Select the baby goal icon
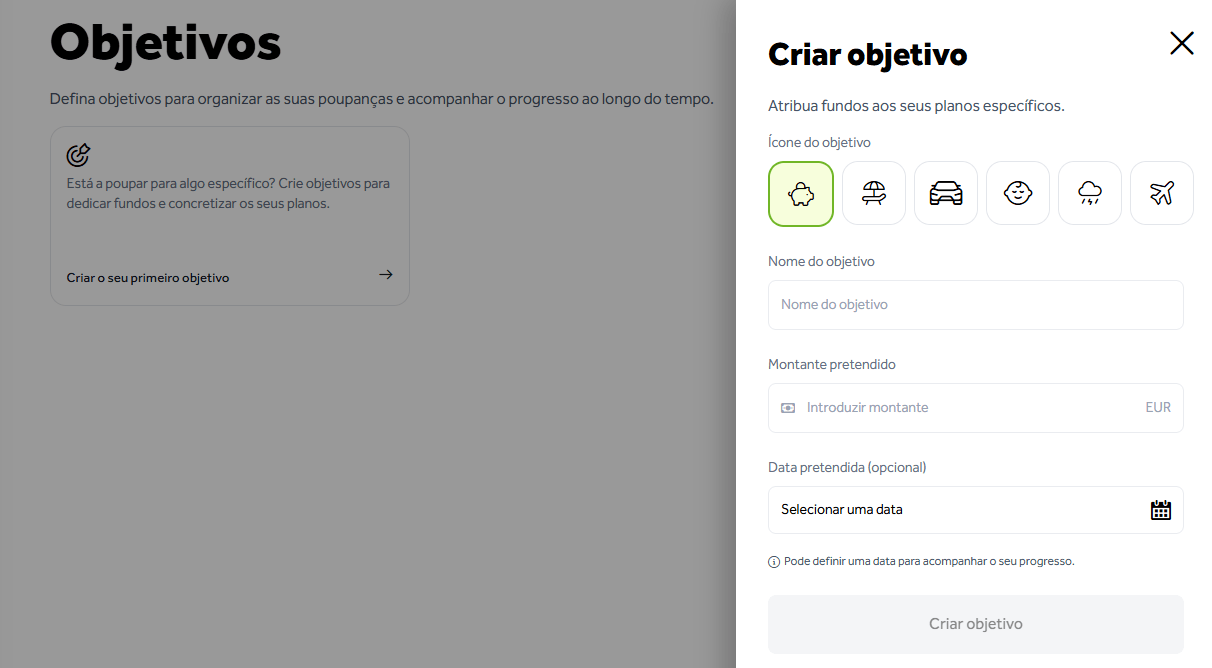Screen dimensions: 1212x668 coord(1017,193)
